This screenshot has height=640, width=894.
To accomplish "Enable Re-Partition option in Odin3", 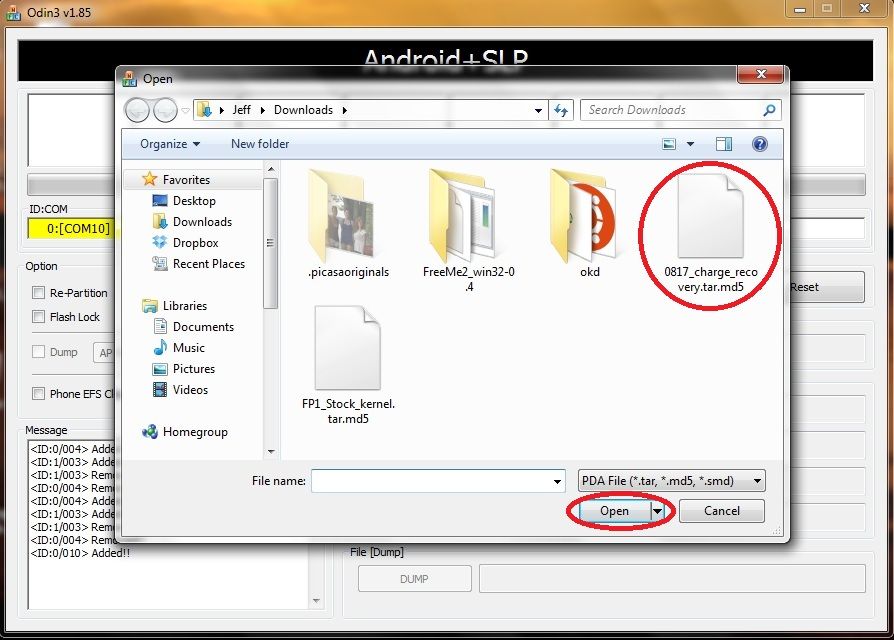I will 39,293.
